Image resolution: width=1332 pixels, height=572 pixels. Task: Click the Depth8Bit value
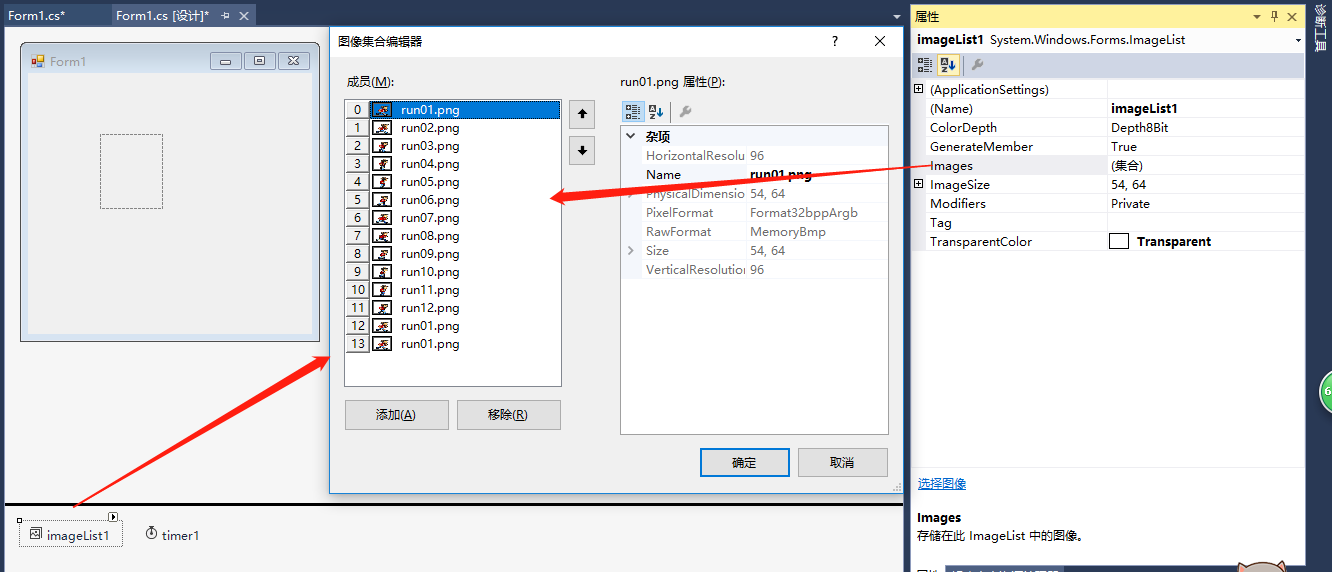coord(1140,127)
